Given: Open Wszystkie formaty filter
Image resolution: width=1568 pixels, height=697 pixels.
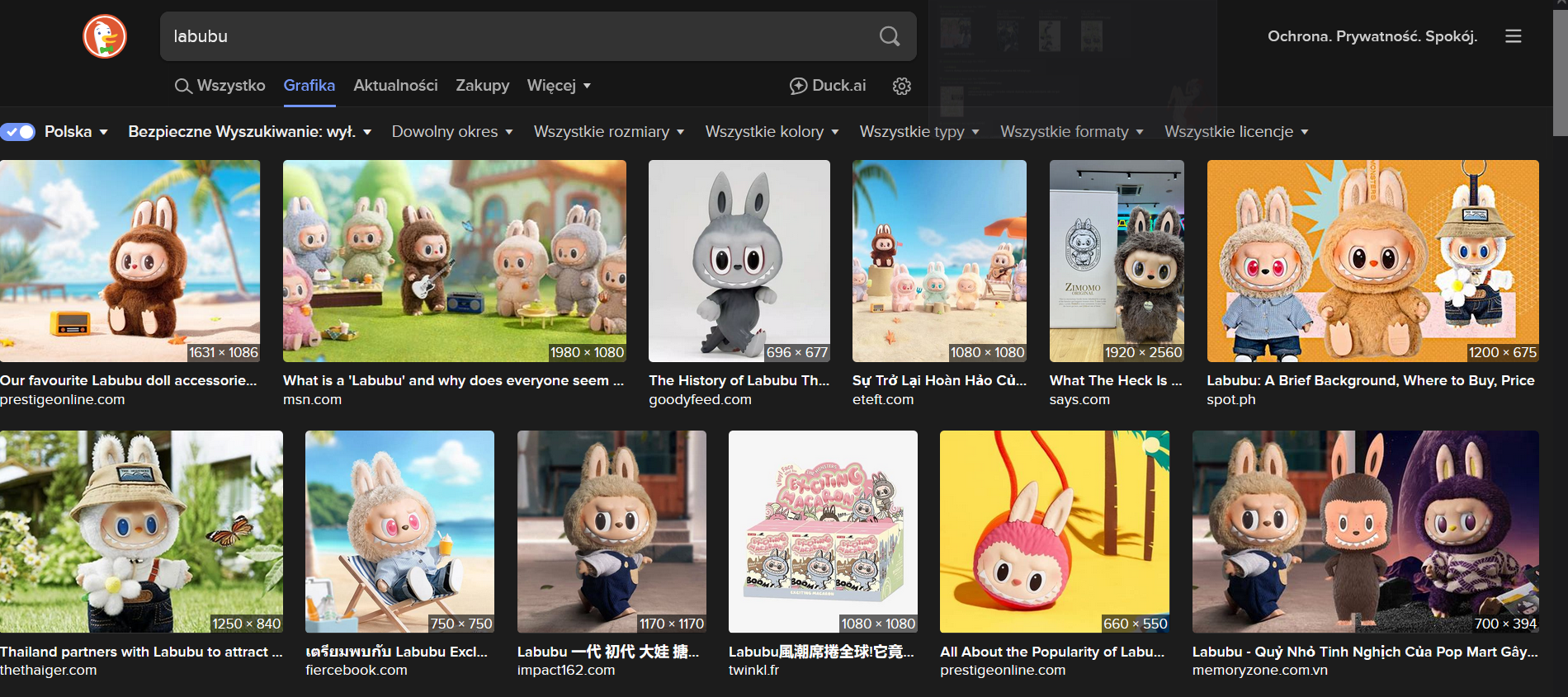Looking at the screenshot, I should [1072, 132].
